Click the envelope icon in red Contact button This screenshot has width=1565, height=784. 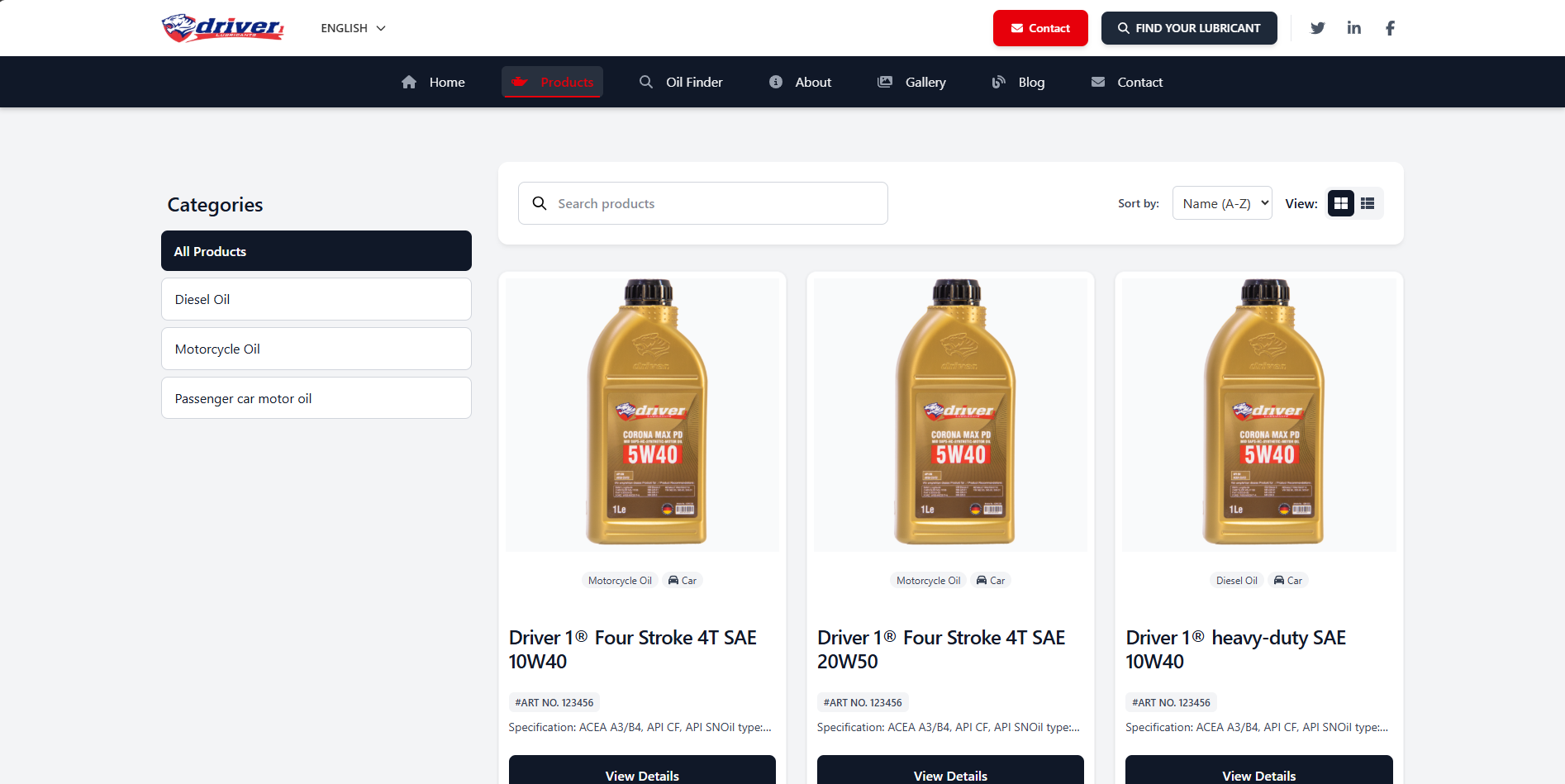(1017, 28)
